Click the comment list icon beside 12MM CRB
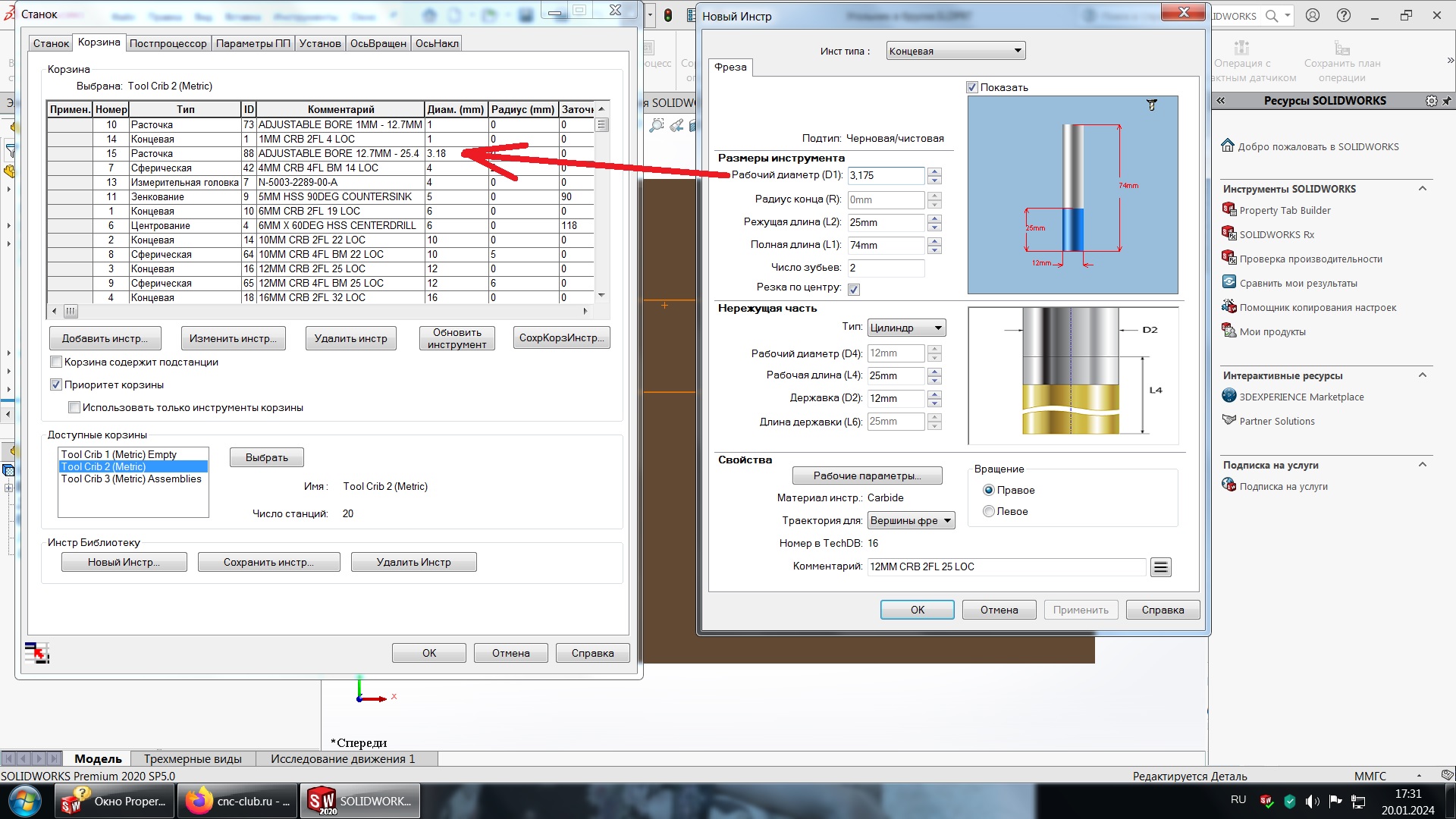The image size is (1456, 819). pos(1160,567)
